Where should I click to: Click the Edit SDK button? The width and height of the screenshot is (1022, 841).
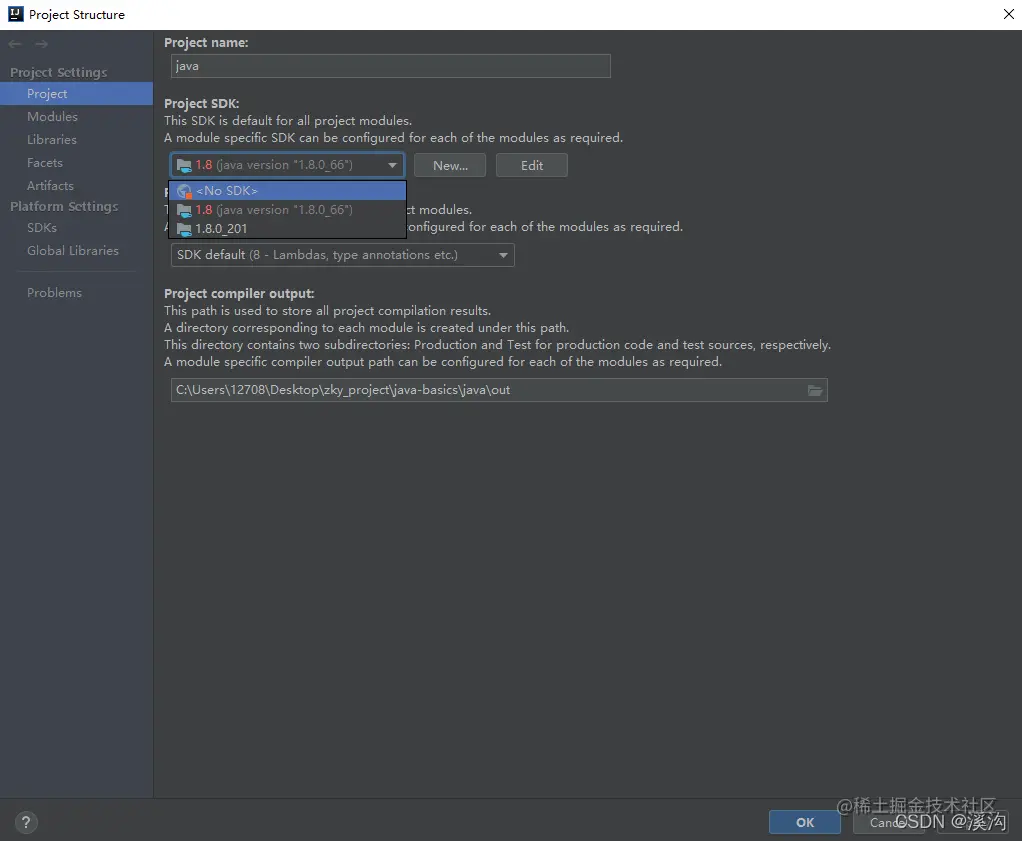[x=532, y=166]
